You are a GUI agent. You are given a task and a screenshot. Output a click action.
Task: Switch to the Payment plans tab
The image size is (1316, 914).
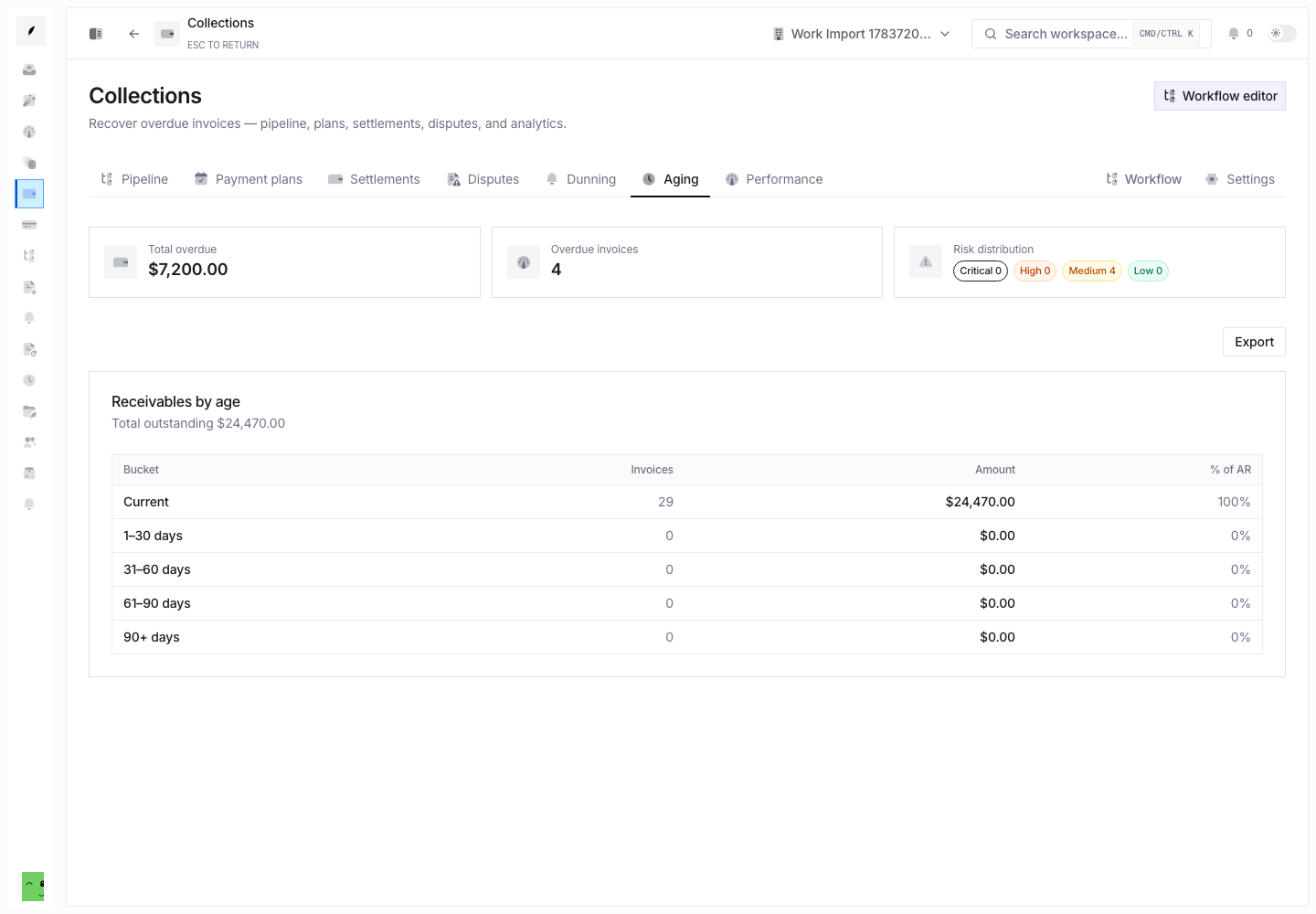pos(249,179)
